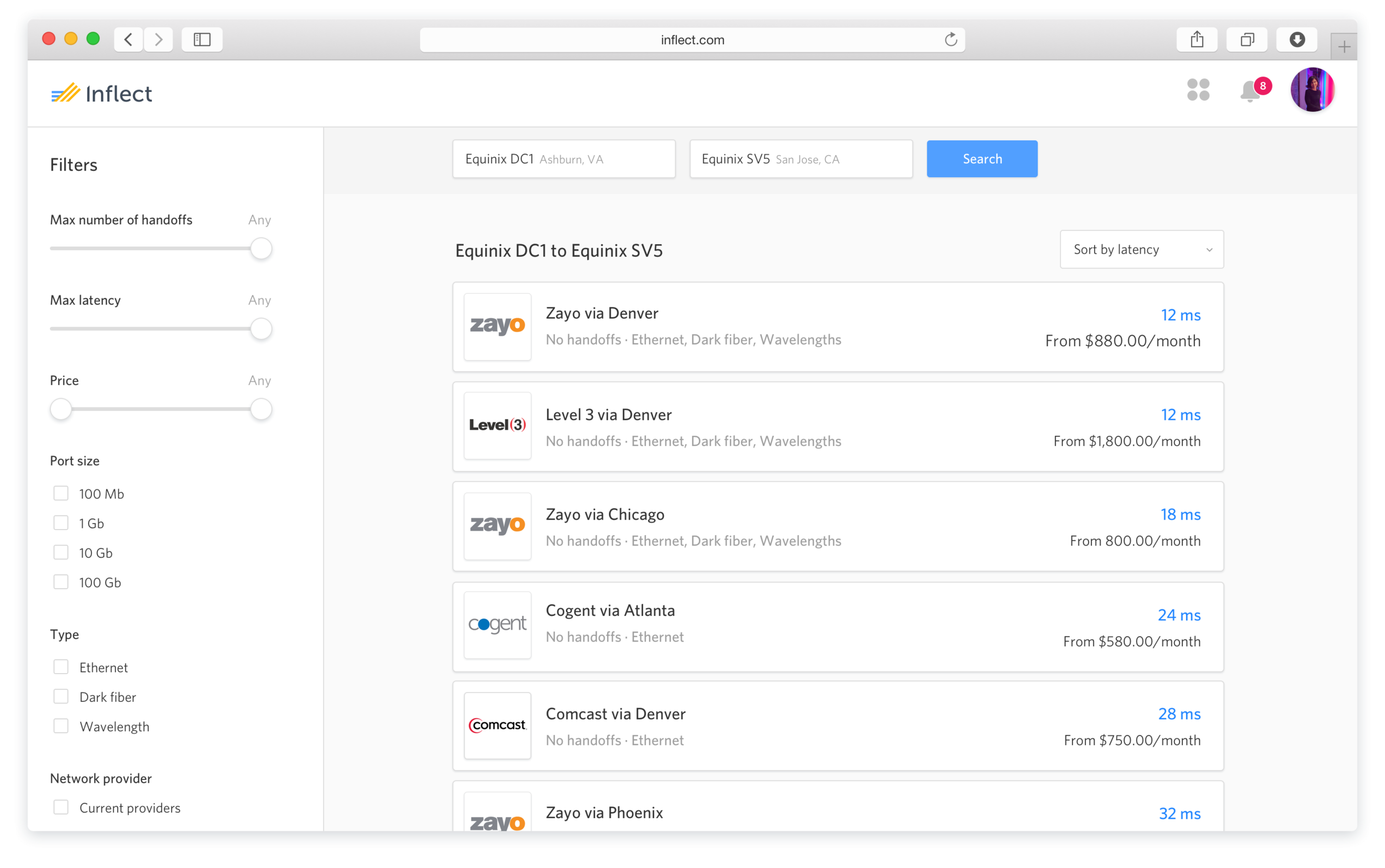Show all tabs icon in the toolbar
The width and height of the screenshot is (1385, 868).
click(x=1246, y=39)
